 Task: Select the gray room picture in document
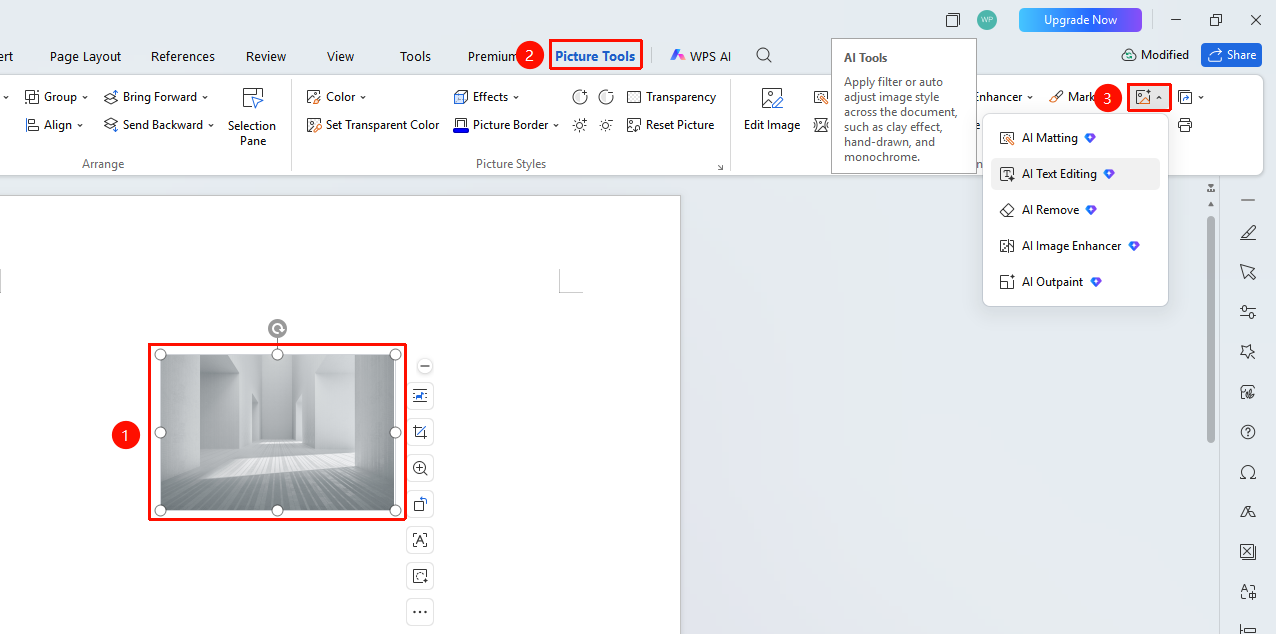pos(278,432)
